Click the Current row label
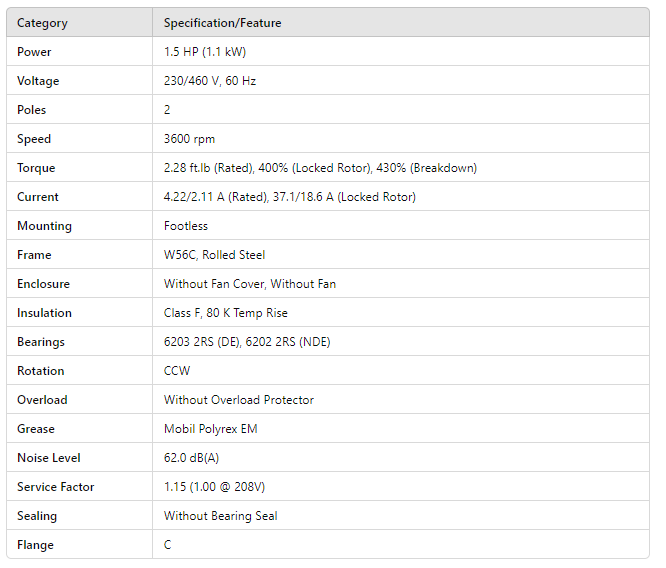Viewport: 666px width, 568px height. (38, 197)
